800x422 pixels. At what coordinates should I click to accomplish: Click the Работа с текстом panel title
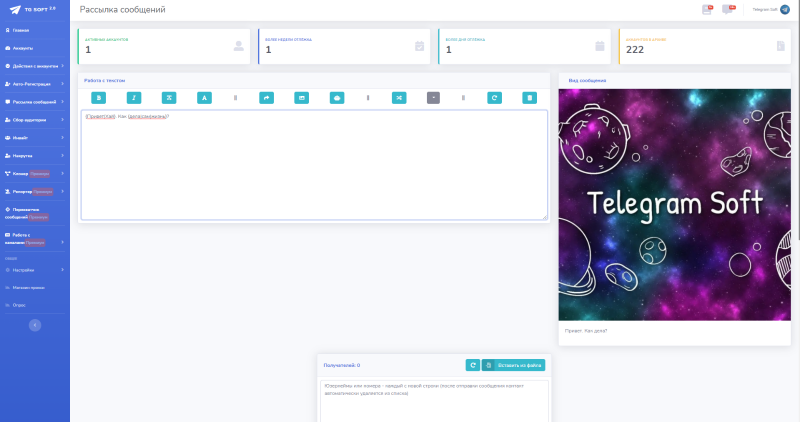tap(105, 81)
